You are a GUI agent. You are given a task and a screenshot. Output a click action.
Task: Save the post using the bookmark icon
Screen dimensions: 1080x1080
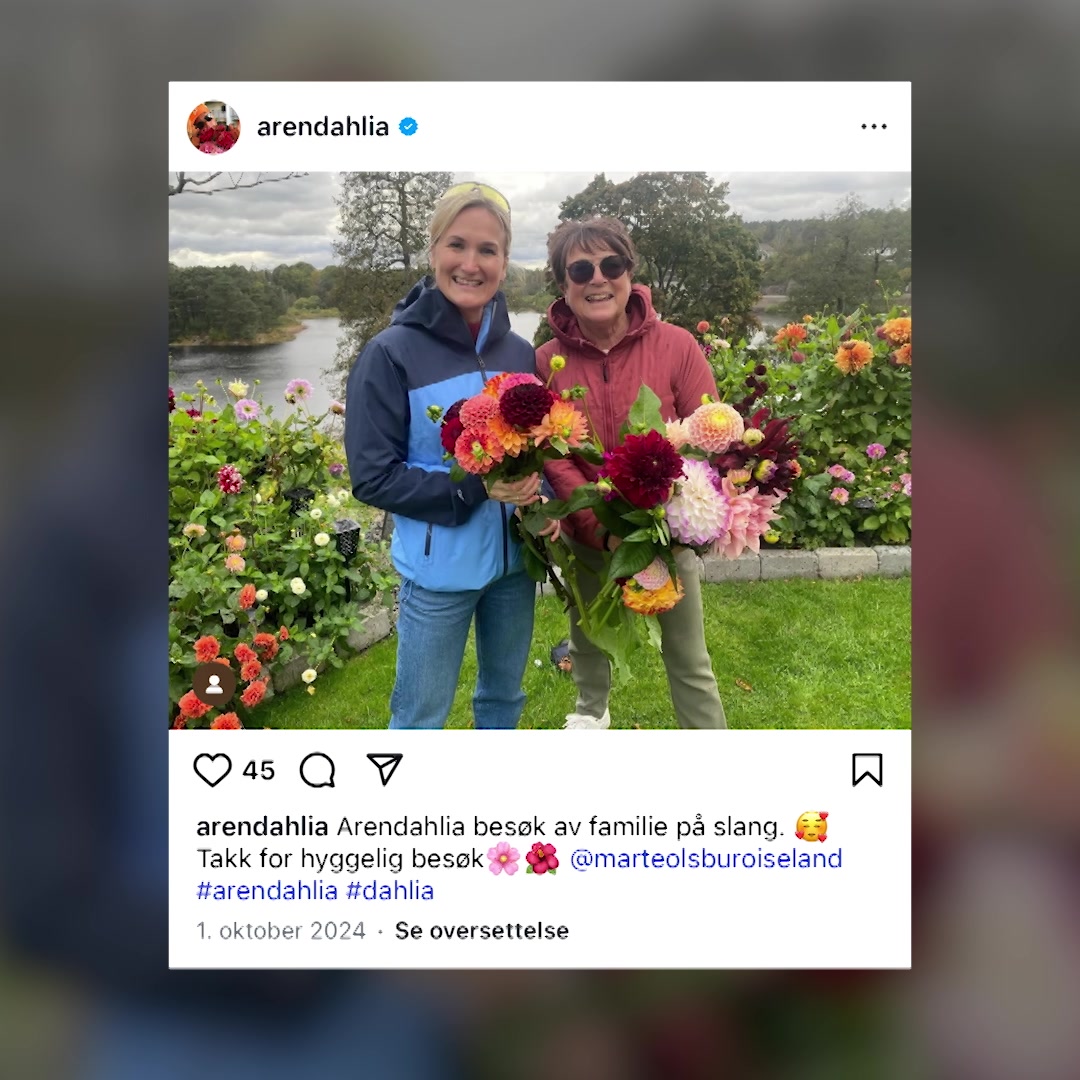867,769
